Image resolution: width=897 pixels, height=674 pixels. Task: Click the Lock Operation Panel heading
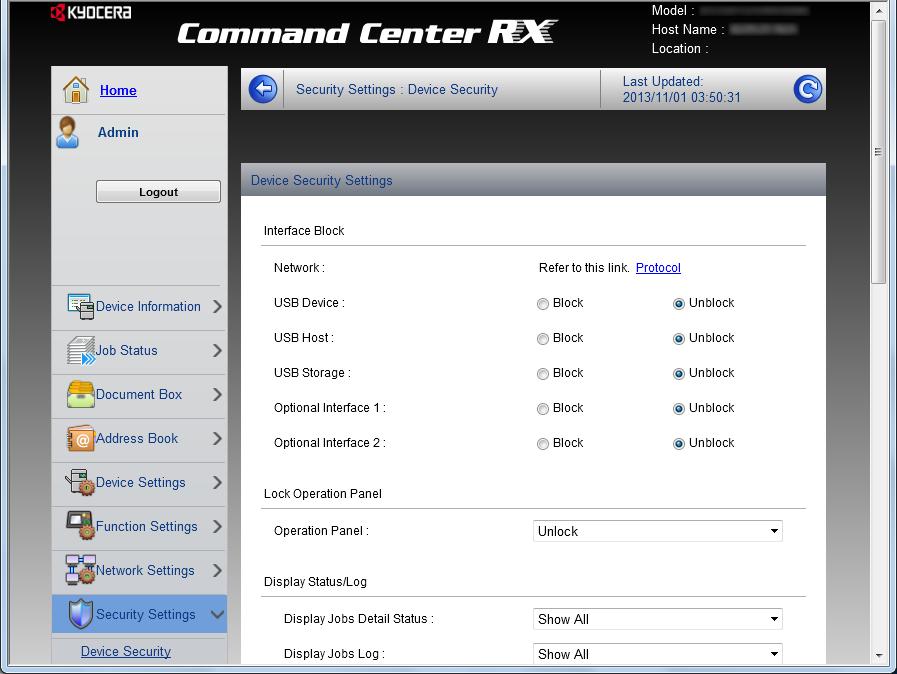(x=323, y=494)
